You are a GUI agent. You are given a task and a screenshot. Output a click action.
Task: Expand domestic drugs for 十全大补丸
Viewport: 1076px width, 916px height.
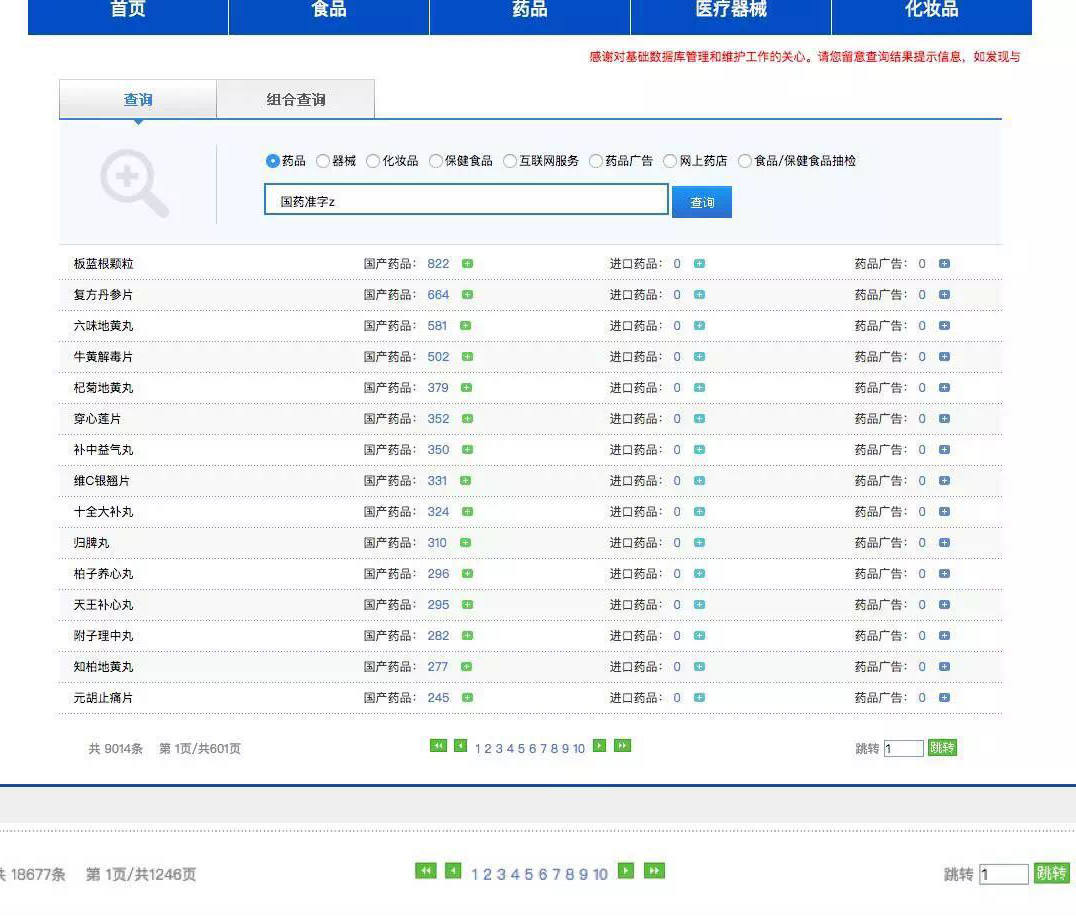(x=467, y=512)
